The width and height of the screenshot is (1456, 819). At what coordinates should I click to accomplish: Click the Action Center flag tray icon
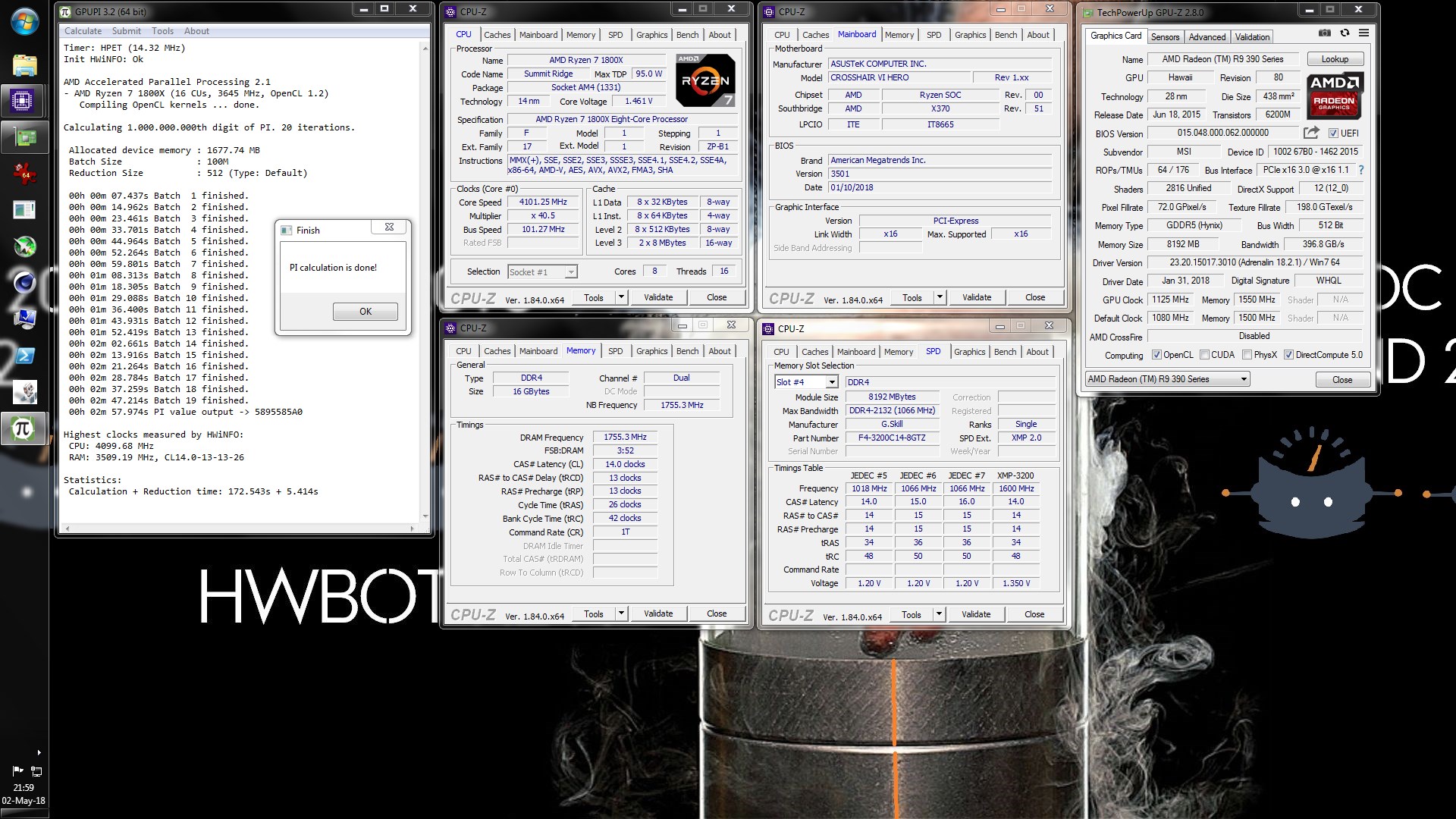coord(17,770)
